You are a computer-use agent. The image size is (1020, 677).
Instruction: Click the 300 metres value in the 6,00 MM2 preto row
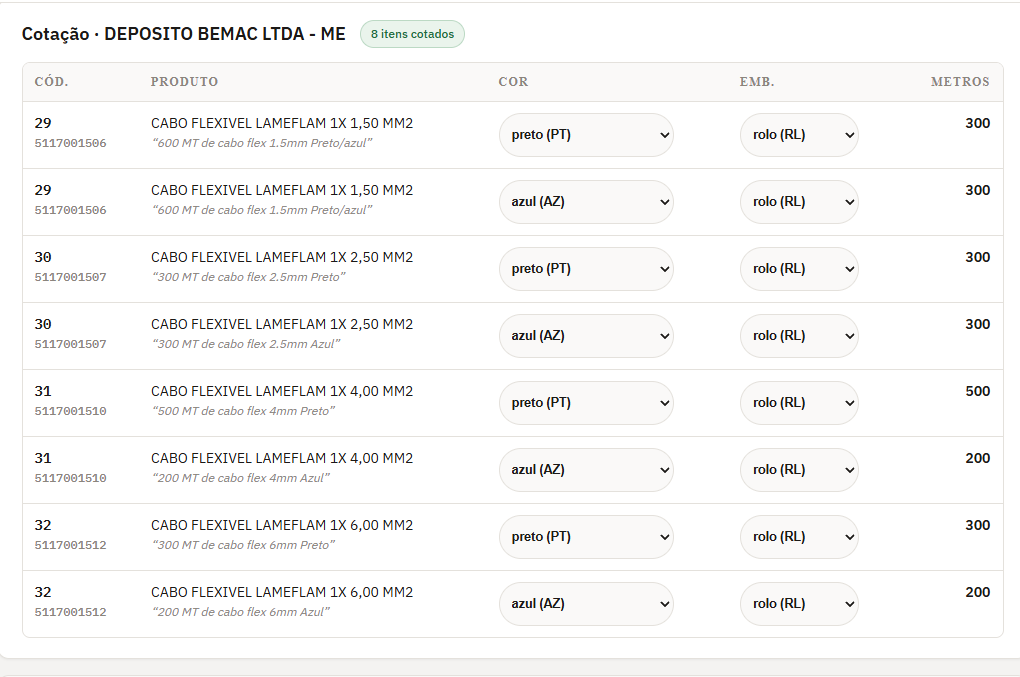coord(978,525)
